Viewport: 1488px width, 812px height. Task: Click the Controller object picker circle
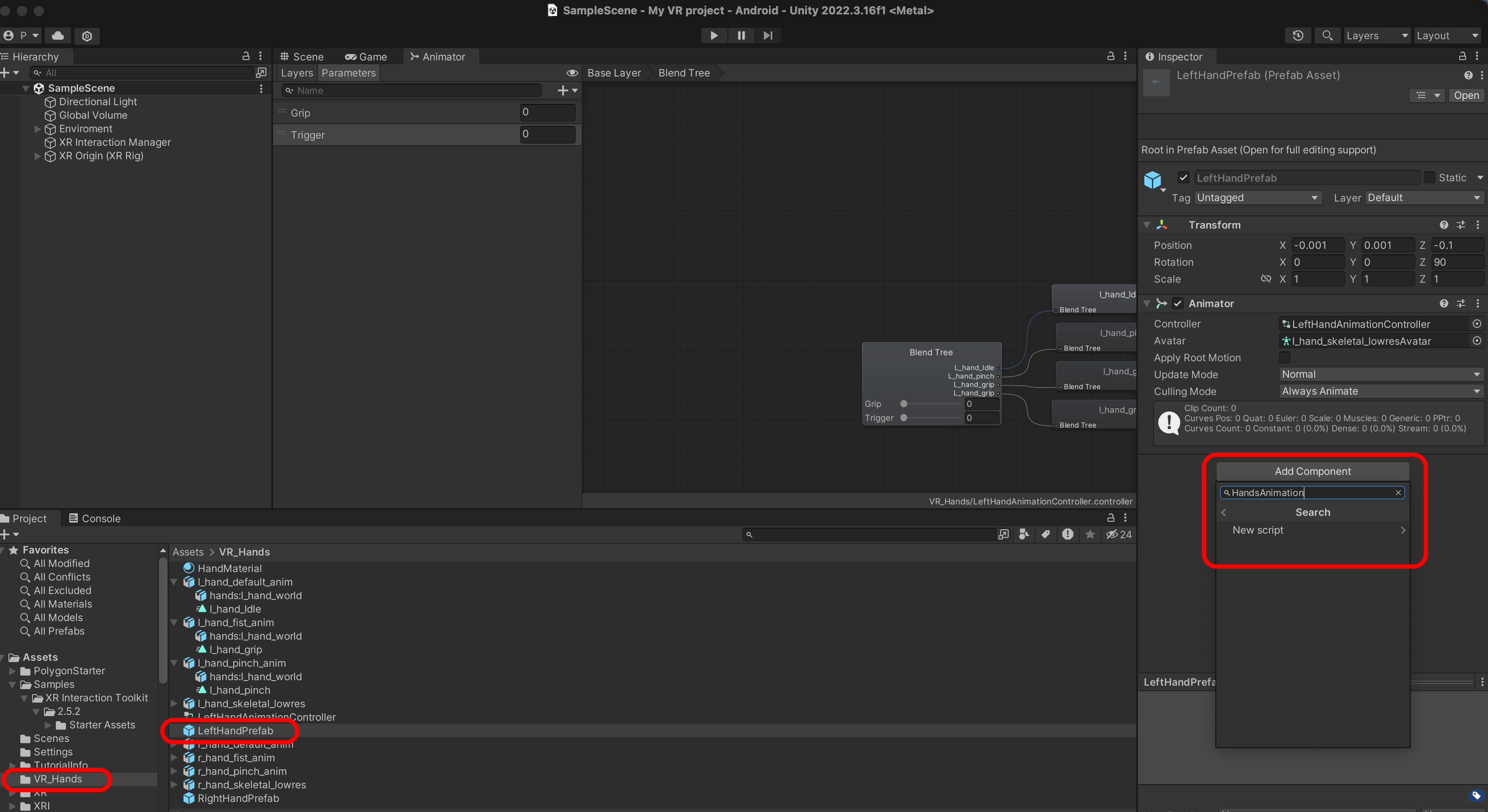tap(1477, 324)
